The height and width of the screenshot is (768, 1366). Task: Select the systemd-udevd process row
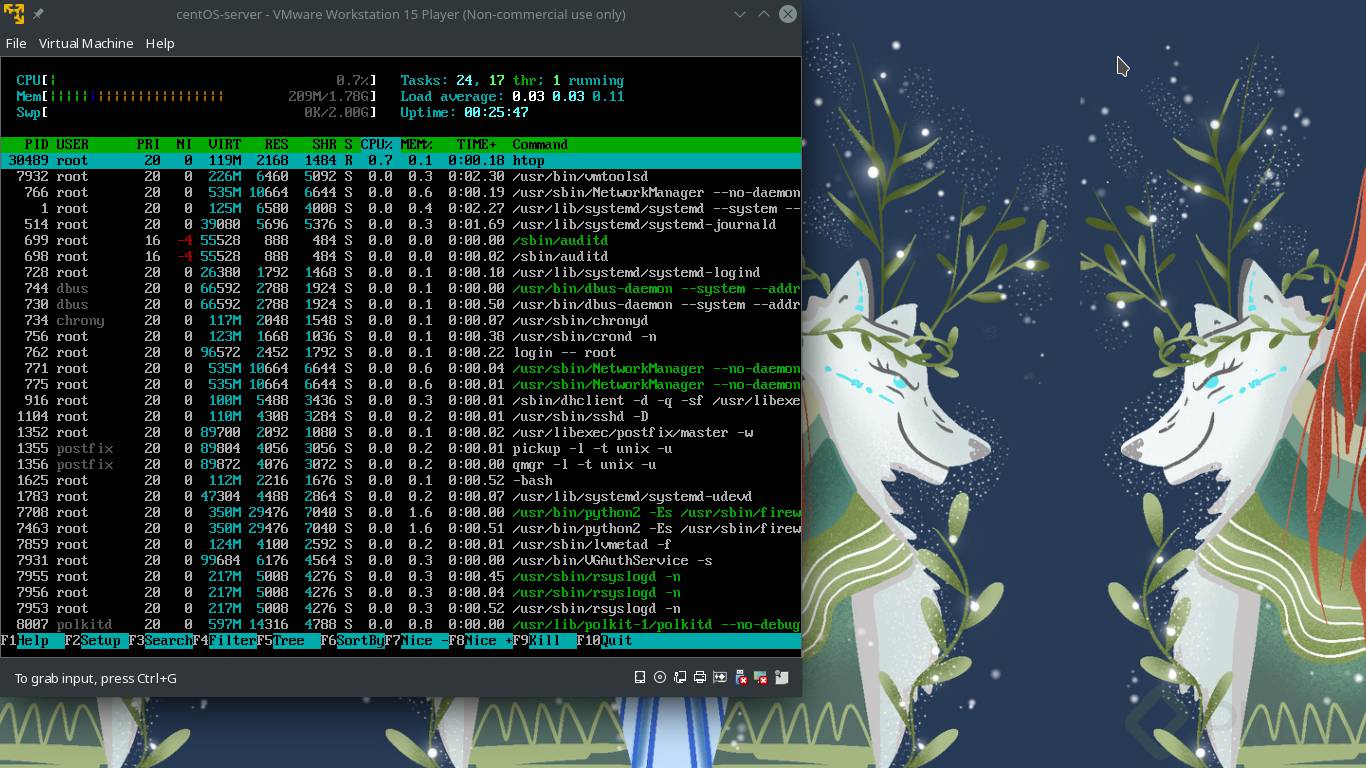[x=400, y=497]
